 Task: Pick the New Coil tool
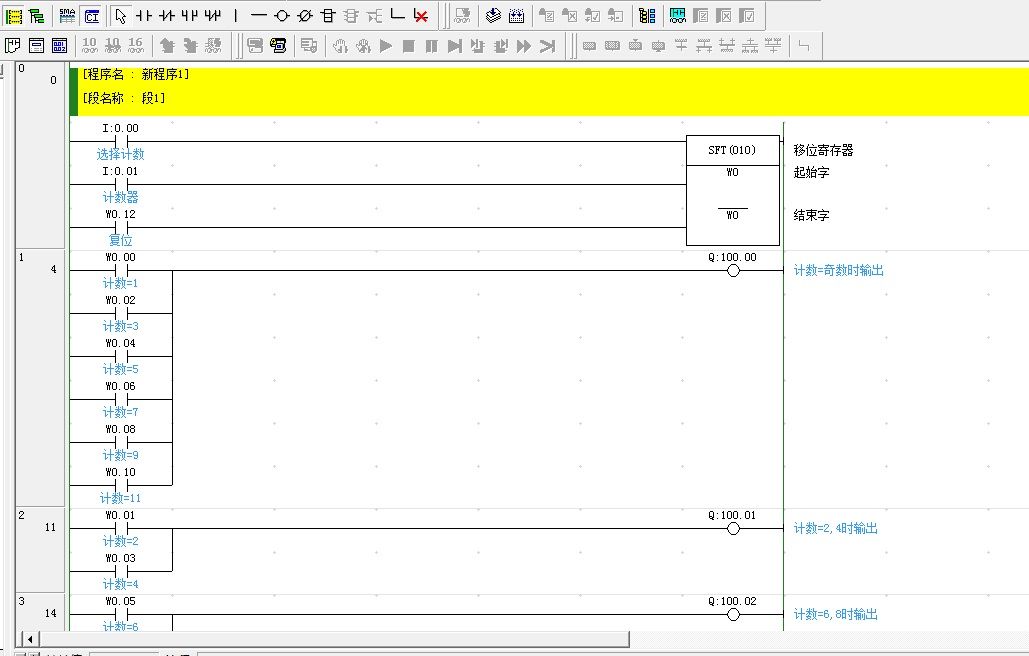282,16
